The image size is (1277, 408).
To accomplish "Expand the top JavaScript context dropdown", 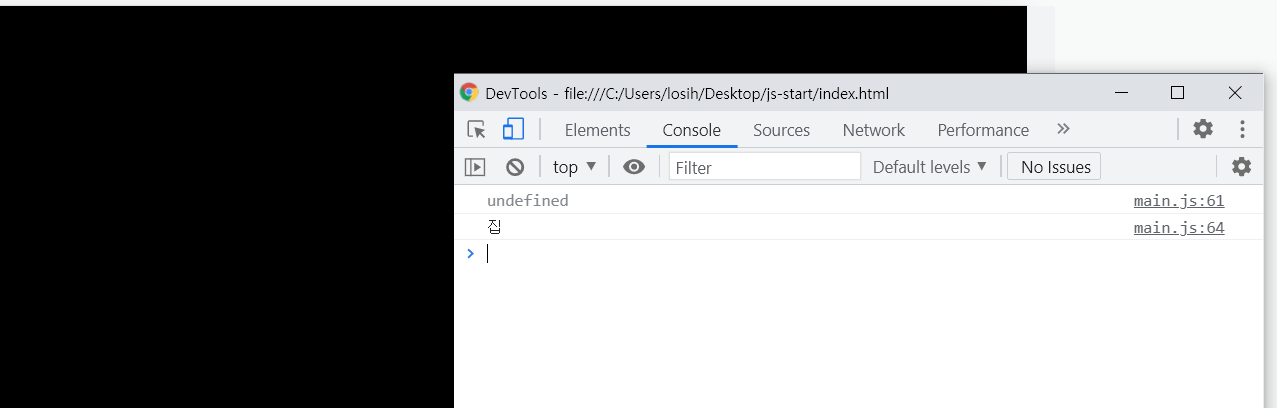I will click(x=575, y=167).
